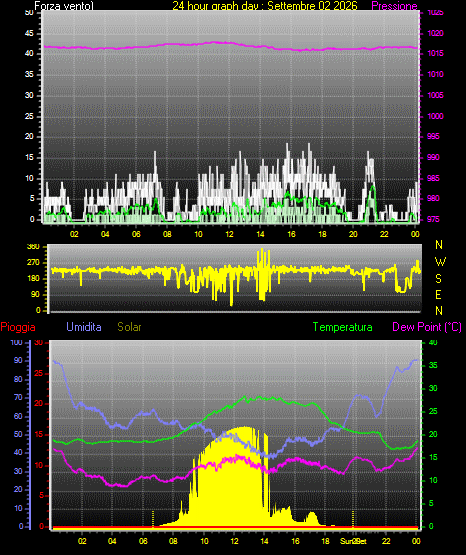466x555 pixels.
Task: Click the E compass label on wind direction
Action: pos(438,294)
